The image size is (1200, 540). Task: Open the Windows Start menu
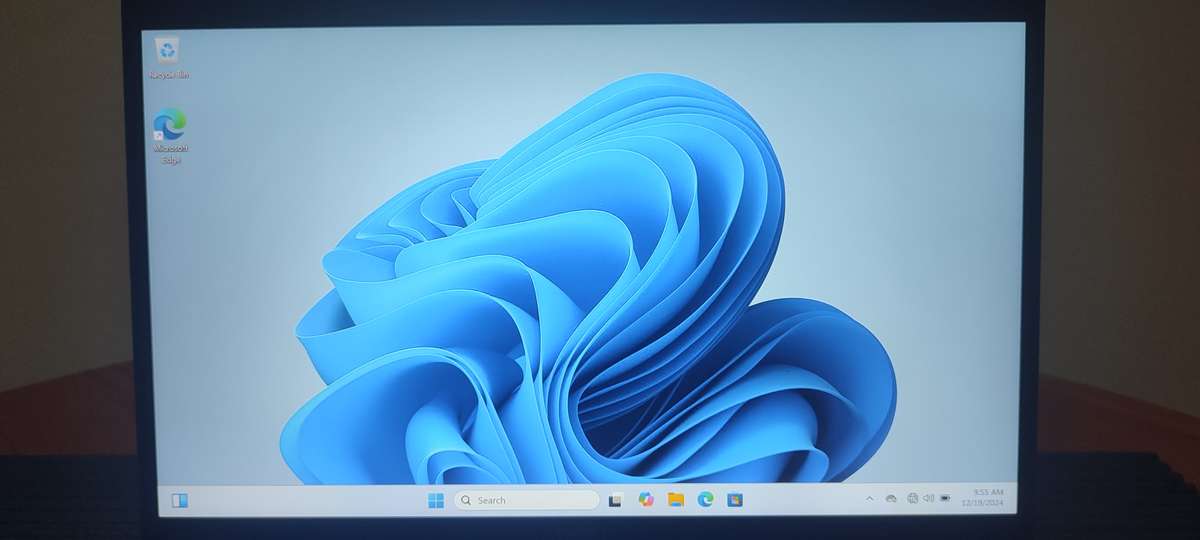click(436, 500)
